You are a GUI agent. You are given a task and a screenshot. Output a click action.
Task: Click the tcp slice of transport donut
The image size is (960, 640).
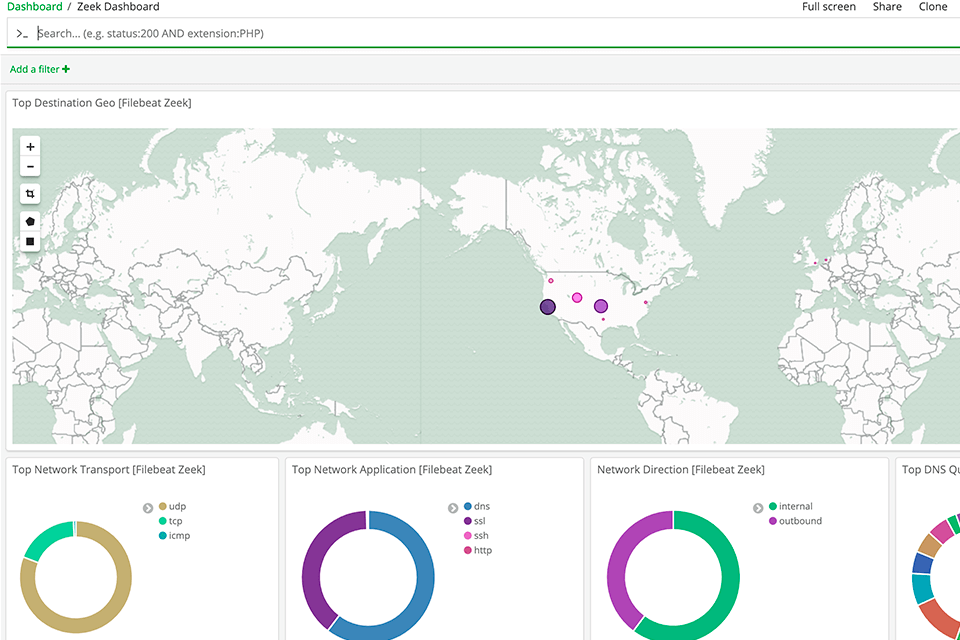pos(45,538)
